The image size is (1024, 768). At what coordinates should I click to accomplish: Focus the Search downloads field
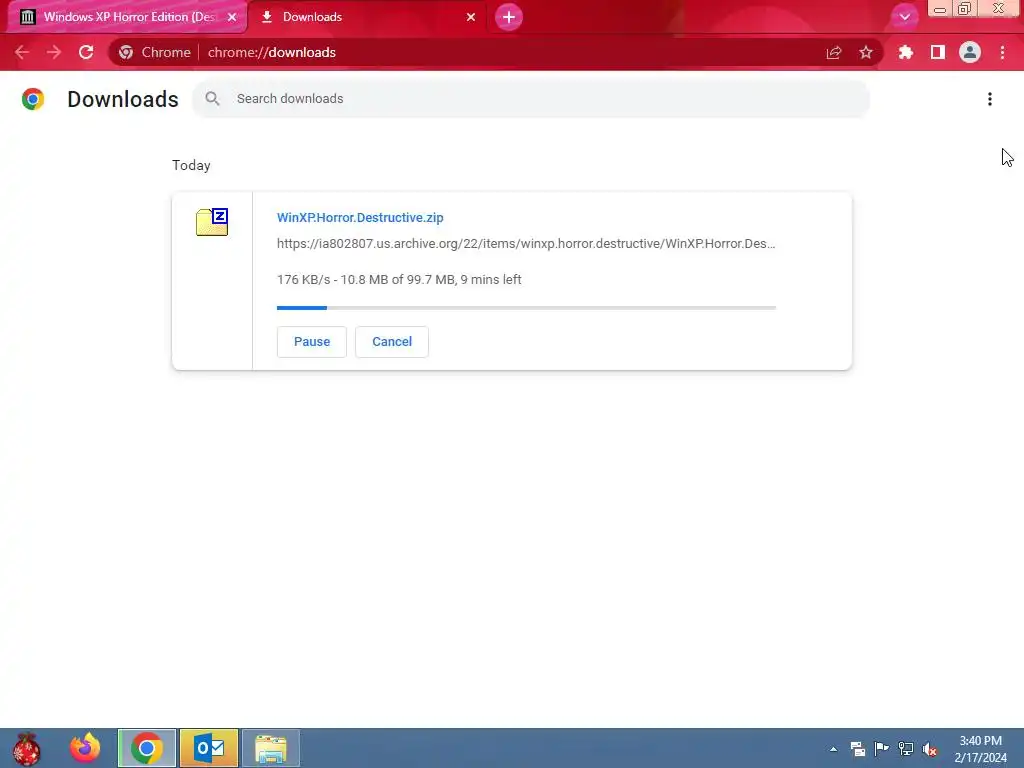[530, 99]
